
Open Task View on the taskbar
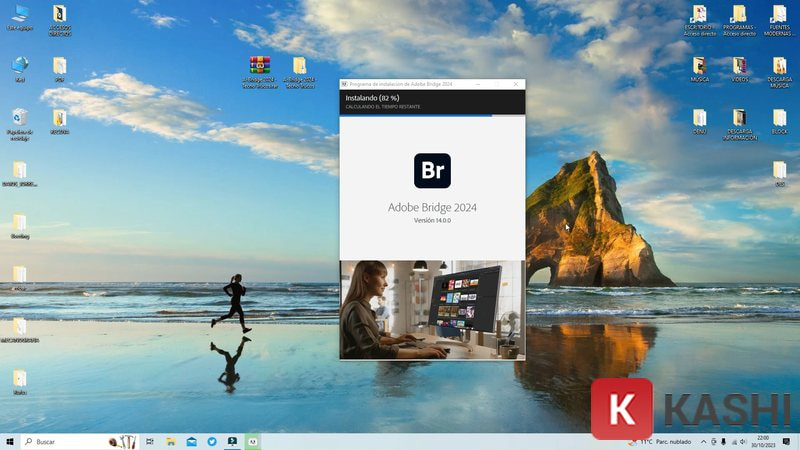[x=149, y=441]
